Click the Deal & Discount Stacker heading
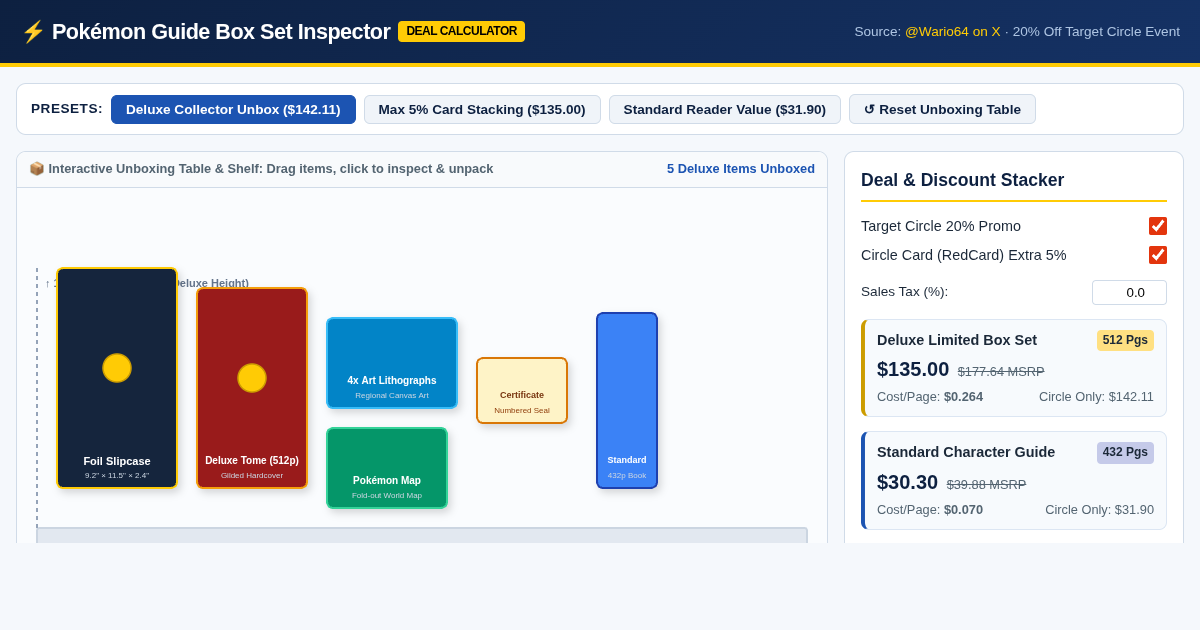This screenshot has width=1200, height=630. [962, 180]
